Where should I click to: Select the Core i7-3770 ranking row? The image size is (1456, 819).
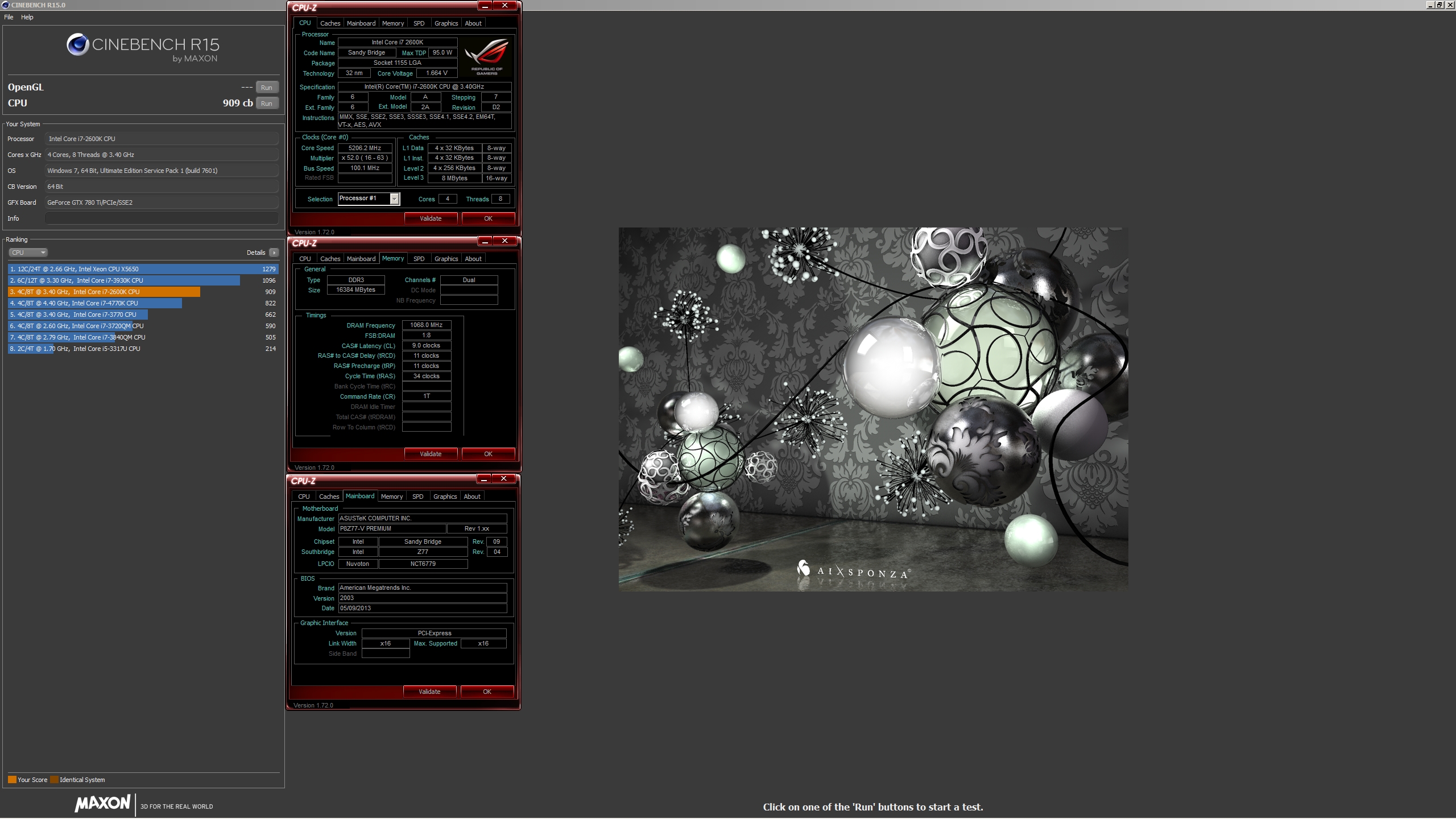point(143,315)
